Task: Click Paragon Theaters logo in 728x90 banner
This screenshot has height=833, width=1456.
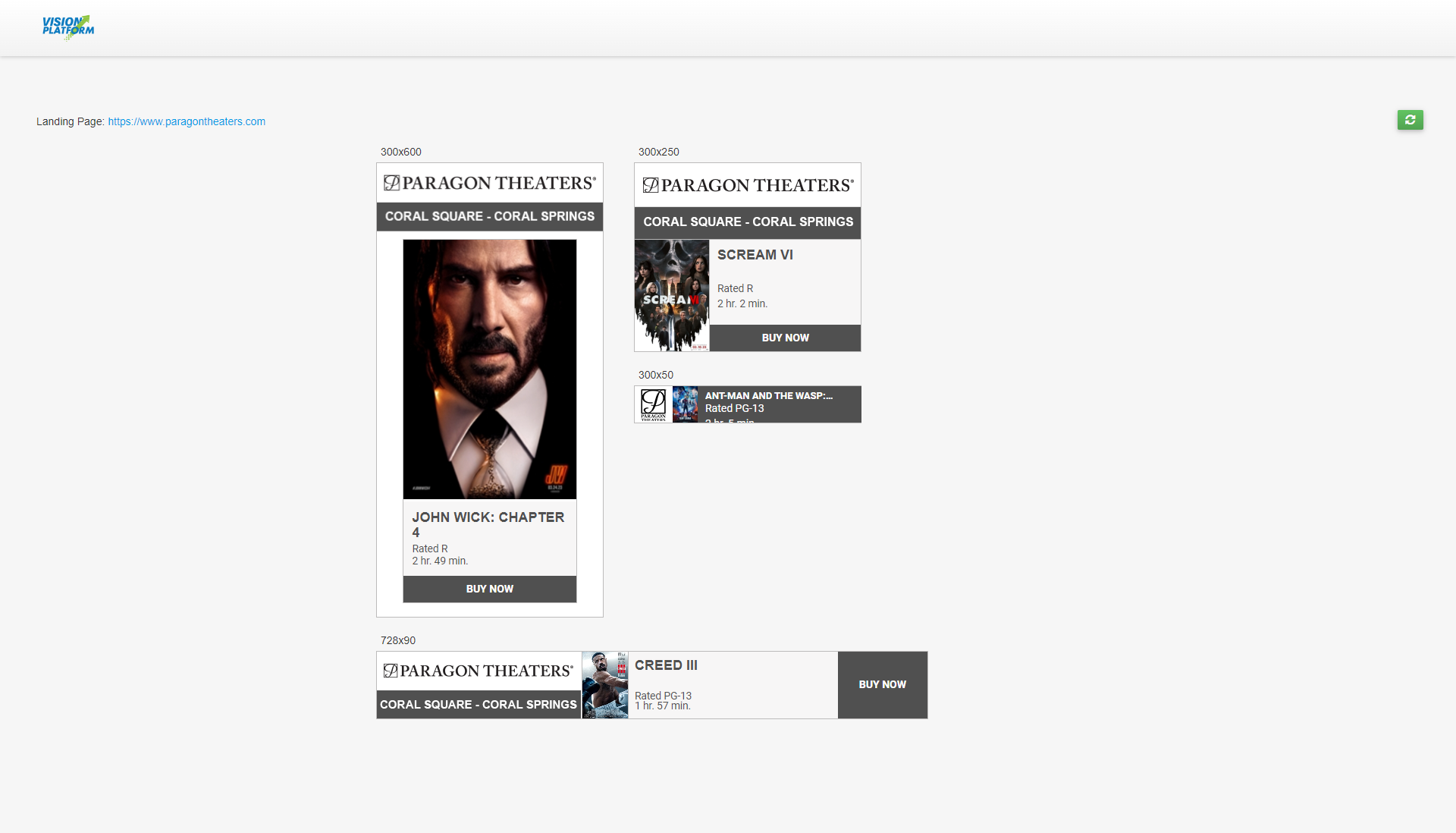Action: point(479,671)
